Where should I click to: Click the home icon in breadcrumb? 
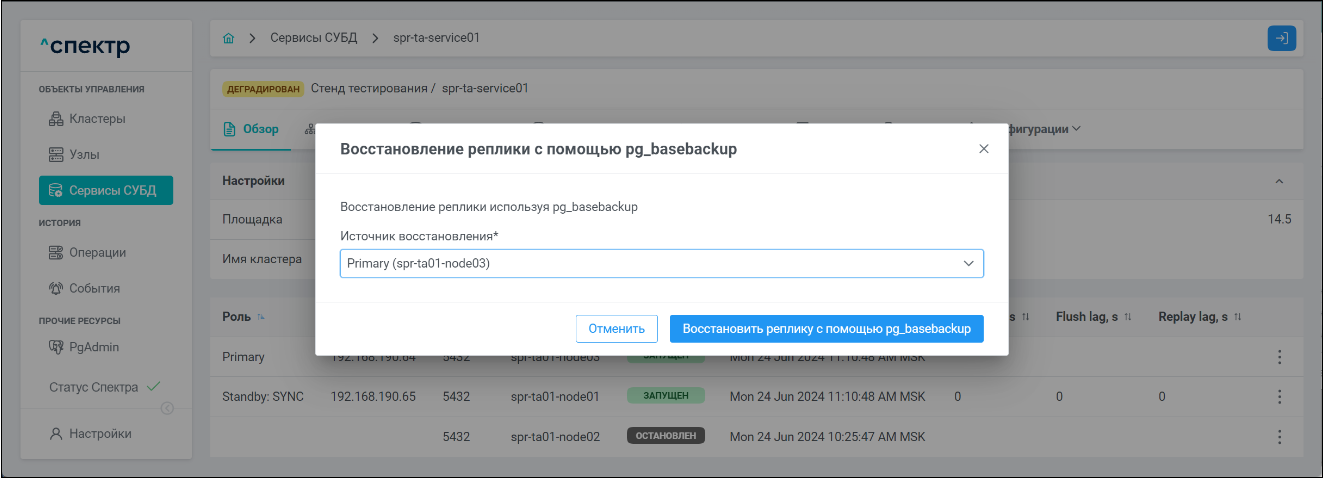[x=228, y=38]
